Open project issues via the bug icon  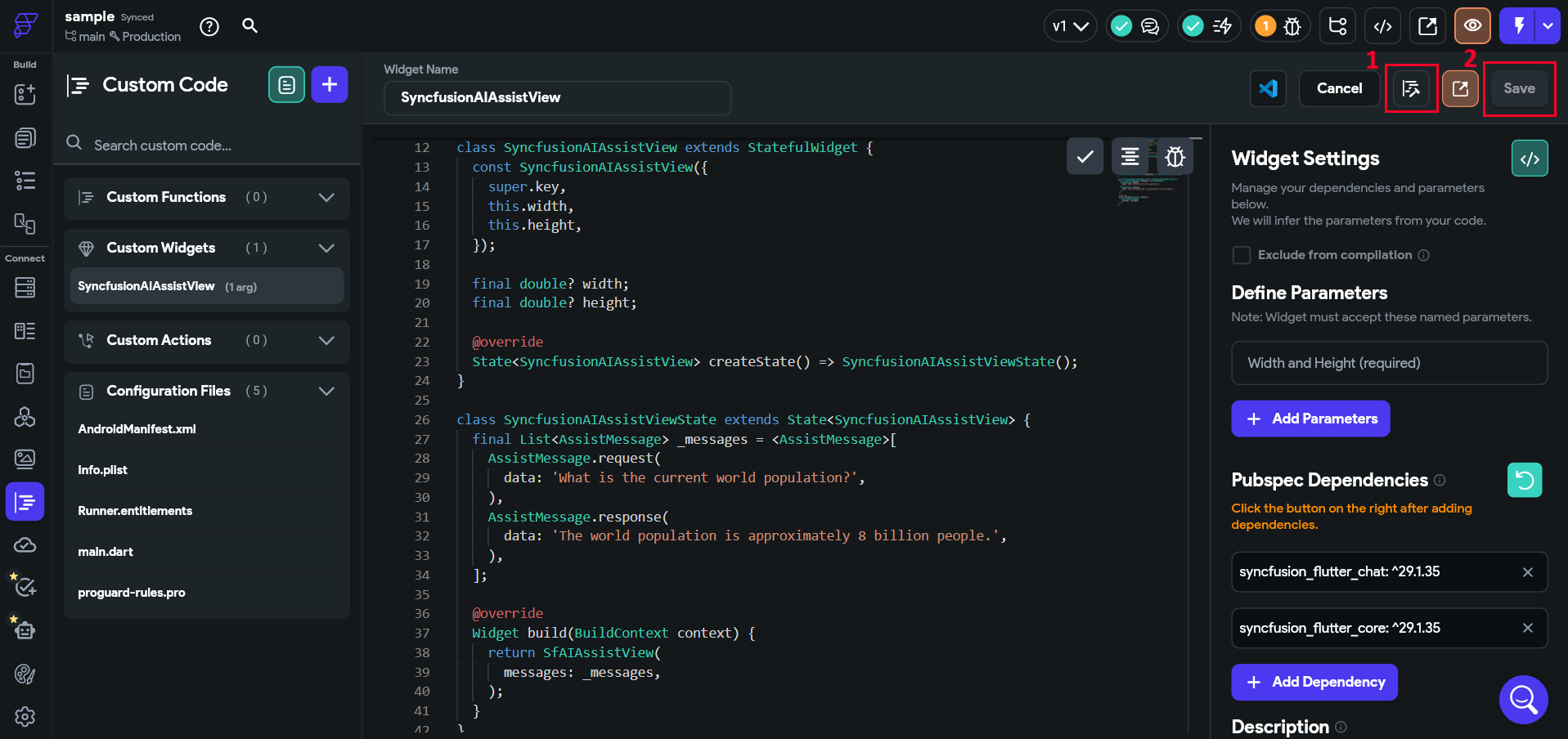(x=1292, y=25)
